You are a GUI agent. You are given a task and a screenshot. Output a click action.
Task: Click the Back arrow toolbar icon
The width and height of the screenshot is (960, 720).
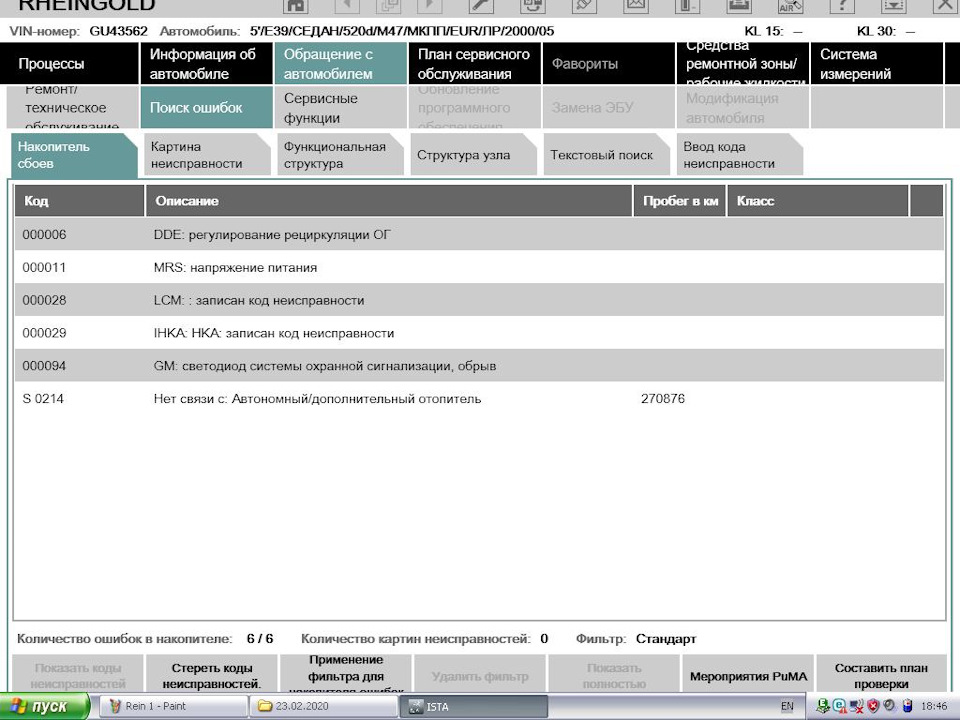(x=347, y=6)
